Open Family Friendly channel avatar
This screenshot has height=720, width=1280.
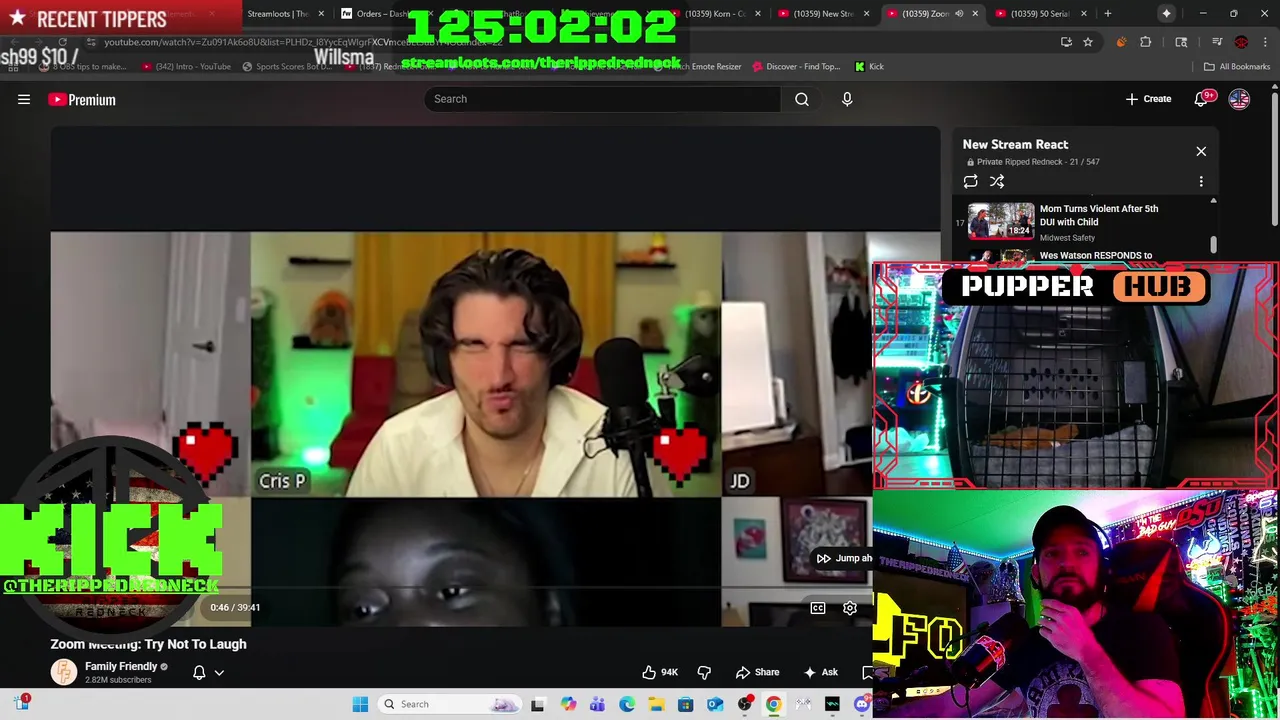click(x=64, y=672)
